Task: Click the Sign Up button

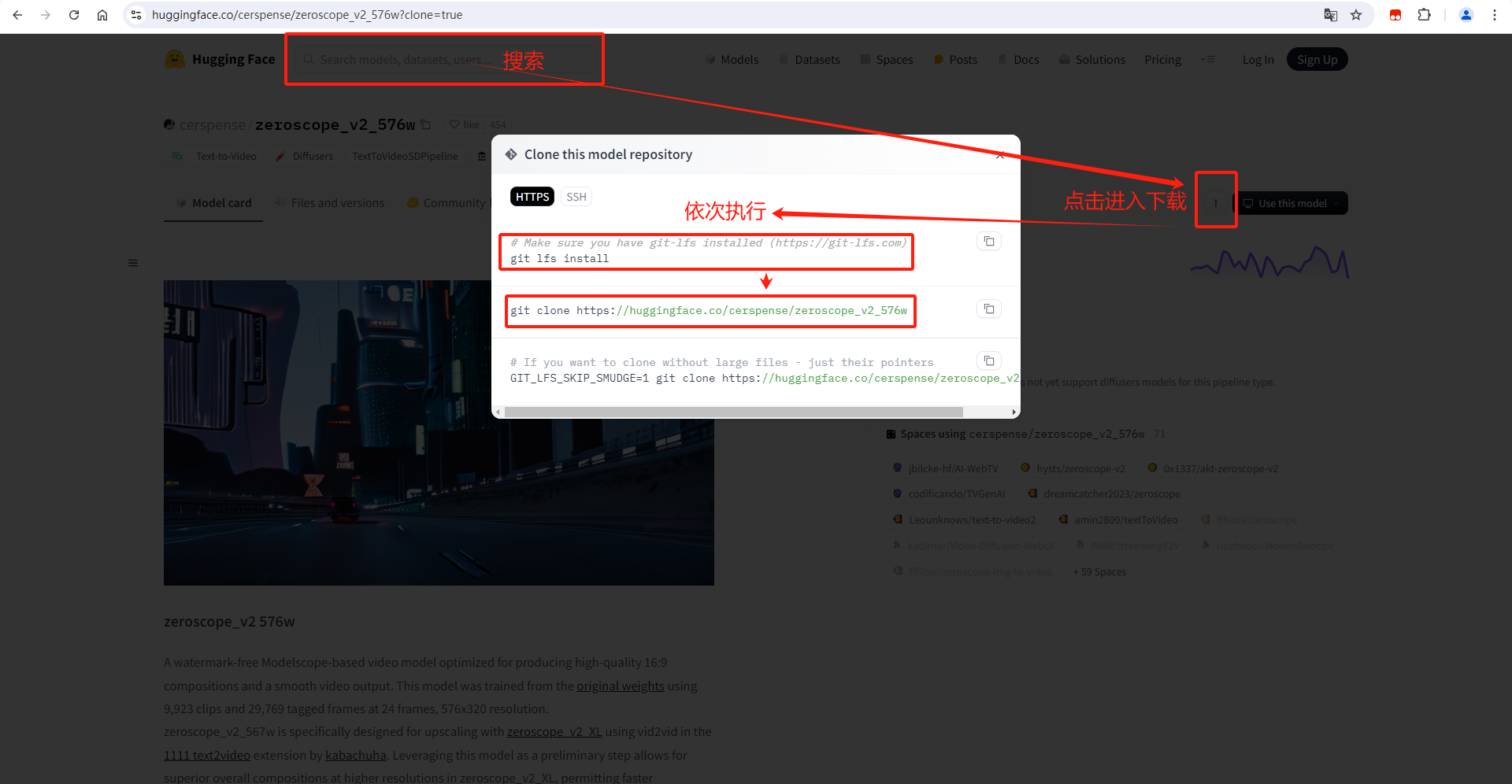Action: coord(1317,60)
